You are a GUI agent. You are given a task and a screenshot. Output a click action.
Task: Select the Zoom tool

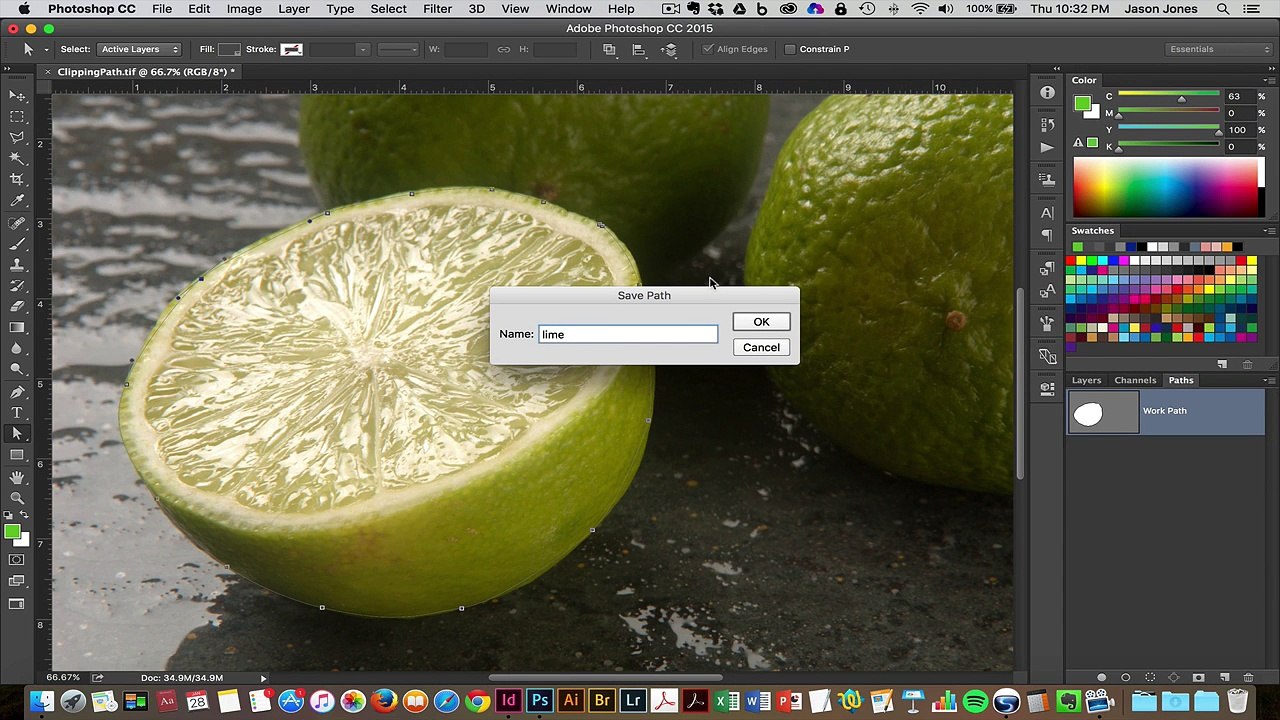(x=17, y=499)
